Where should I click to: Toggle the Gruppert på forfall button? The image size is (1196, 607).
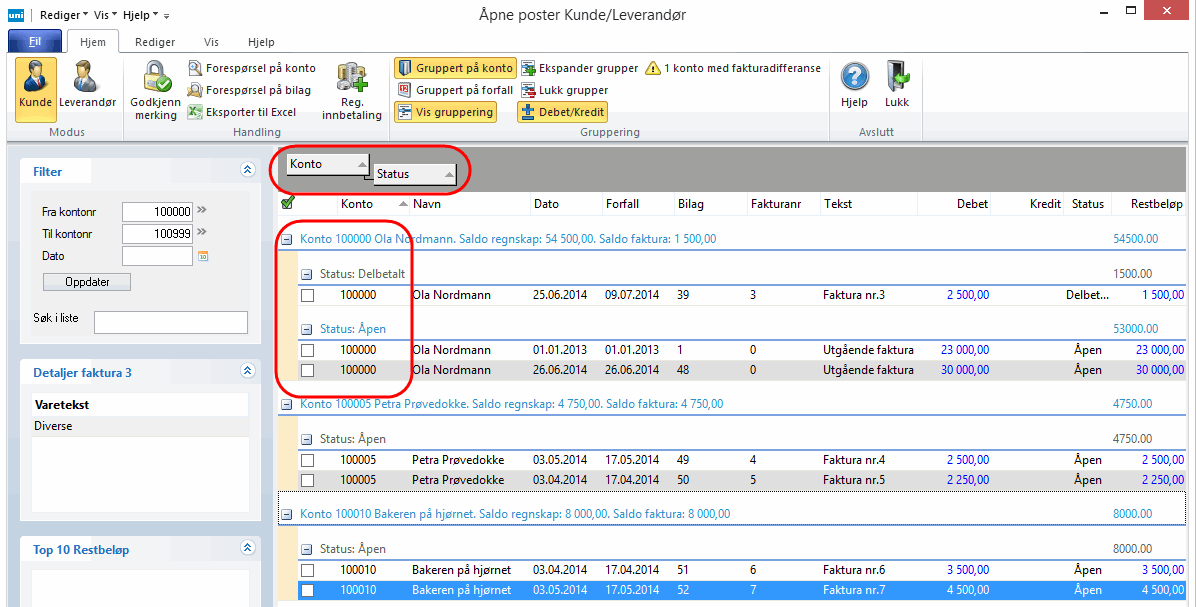pyautogui.click(x=455, y=90)
